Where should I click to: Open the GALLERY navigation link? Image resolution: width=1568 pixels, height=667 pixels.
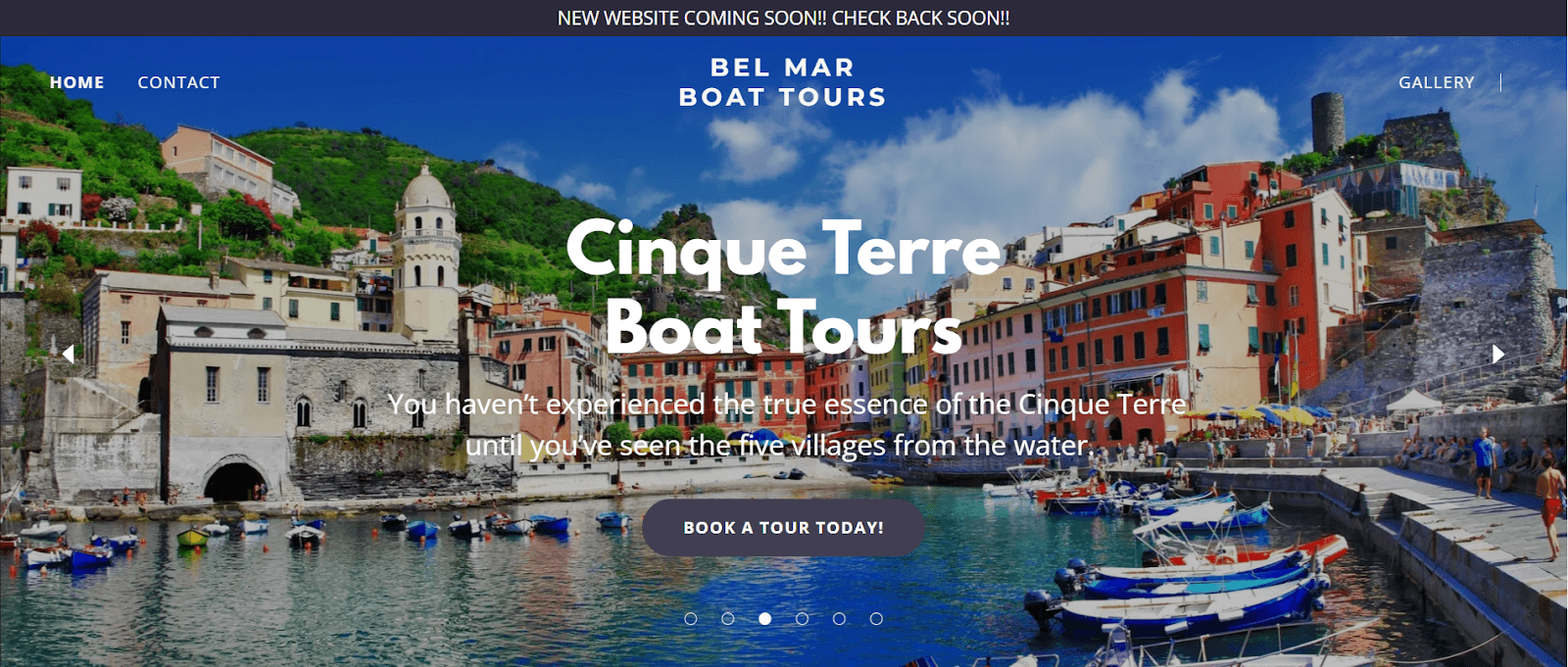point(1437,82)
